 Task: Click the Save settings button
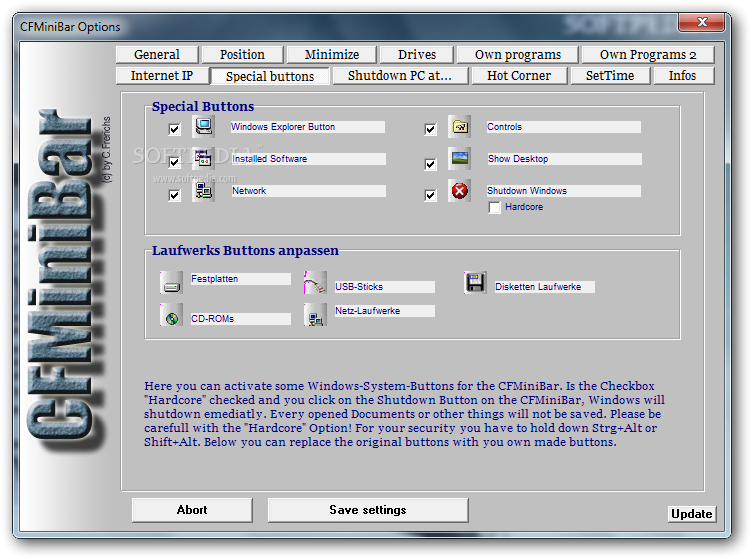368,510
